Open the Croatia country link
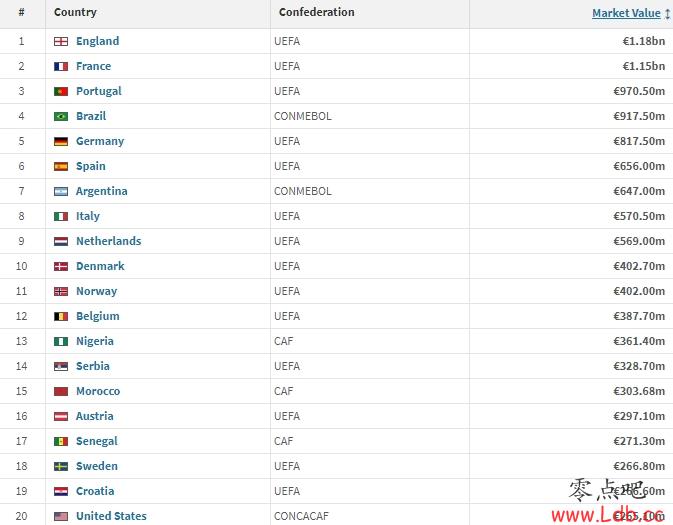673x525 pixels. tap(95, 491)
